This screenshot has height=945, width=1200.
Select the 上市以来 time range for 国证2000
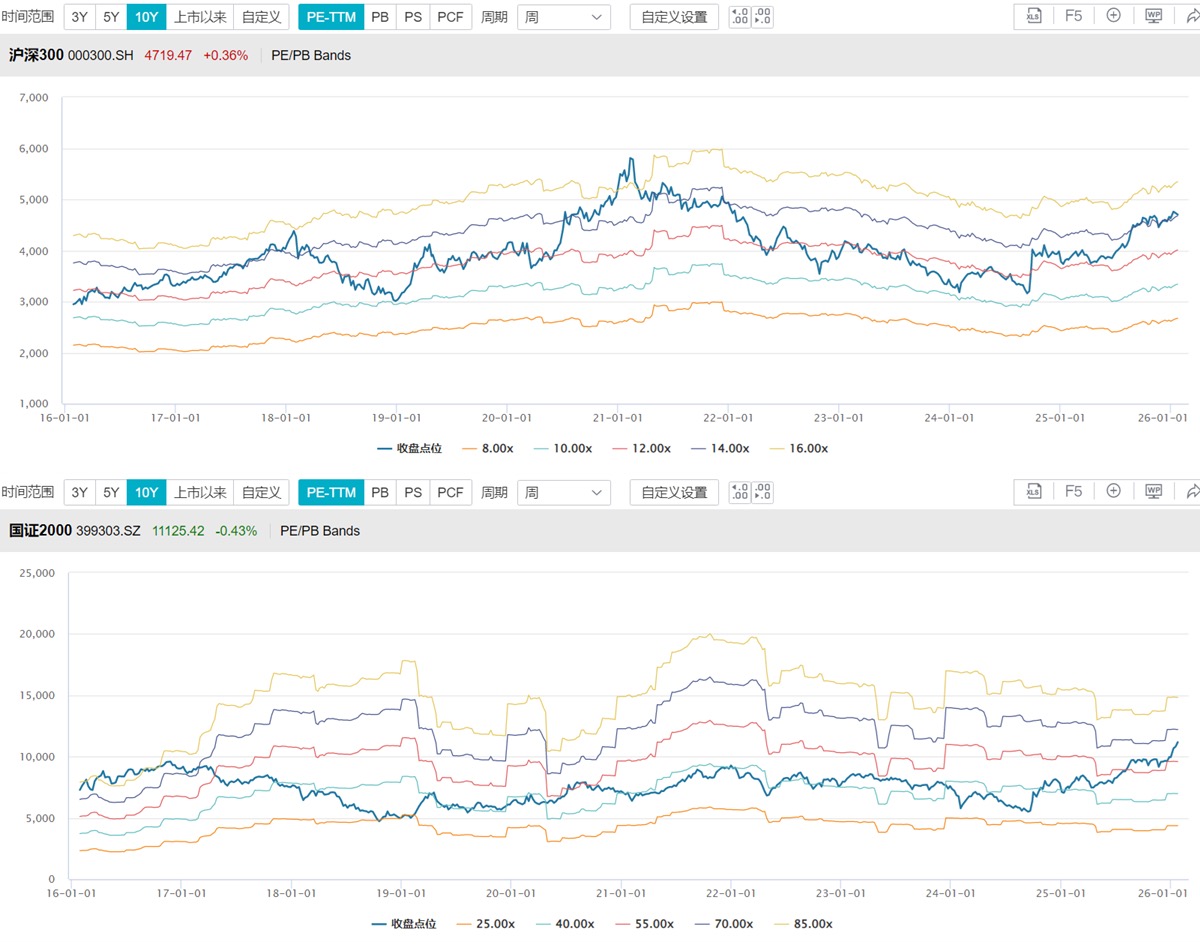(x=200, y=492)
